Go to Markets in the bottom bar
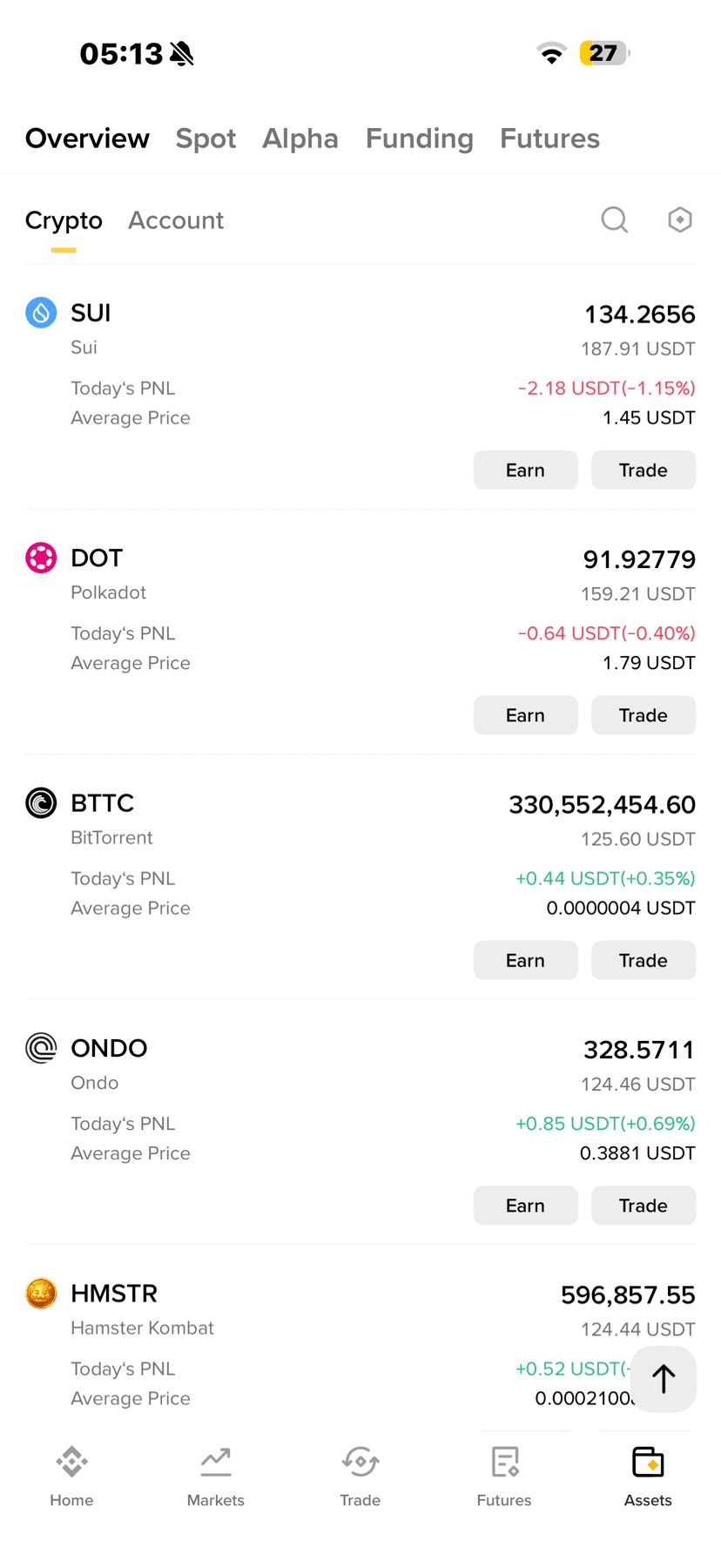 tap(216, 1477)
